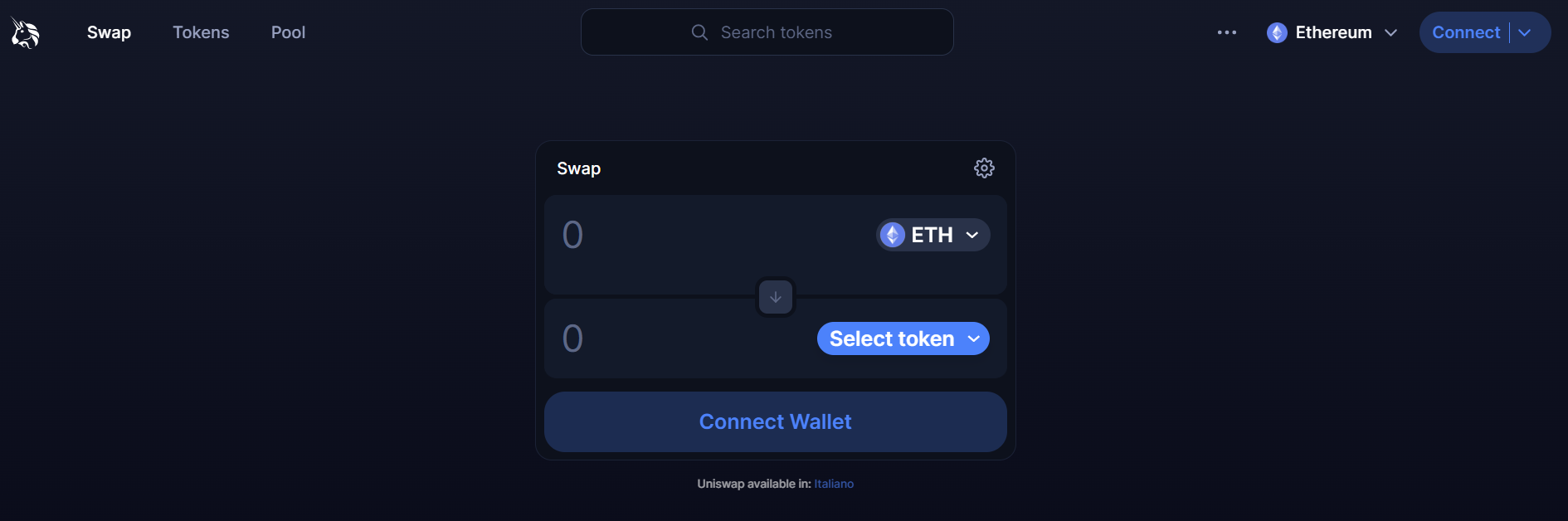The width and height of the screenshot is (1568, 521).
Task: Open the Select token dropdown
Action: click(x=903, y=338)
